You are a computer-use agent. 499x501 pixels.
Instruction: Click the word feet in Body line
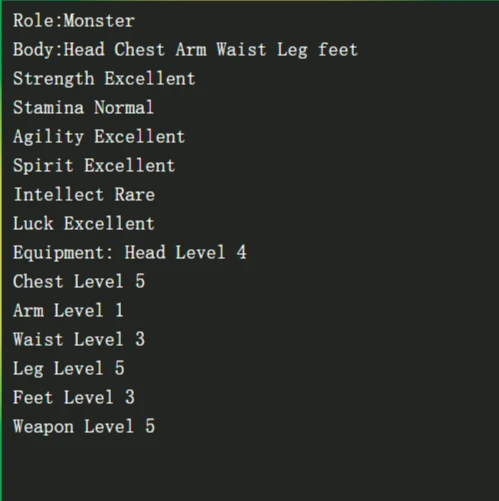pos(338,50)
